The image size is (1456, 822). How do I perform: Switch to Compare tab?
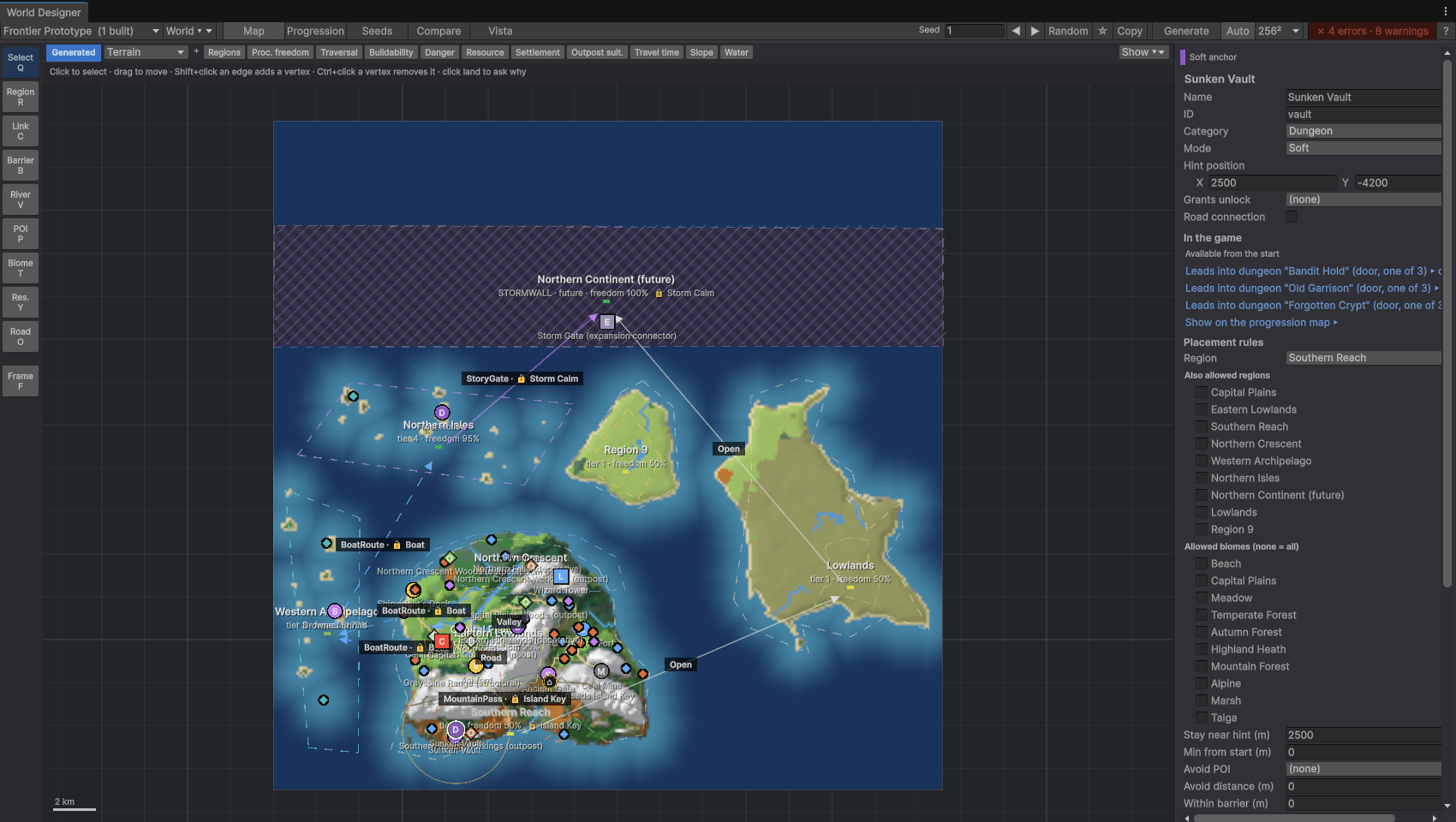(x=439, y=31)
